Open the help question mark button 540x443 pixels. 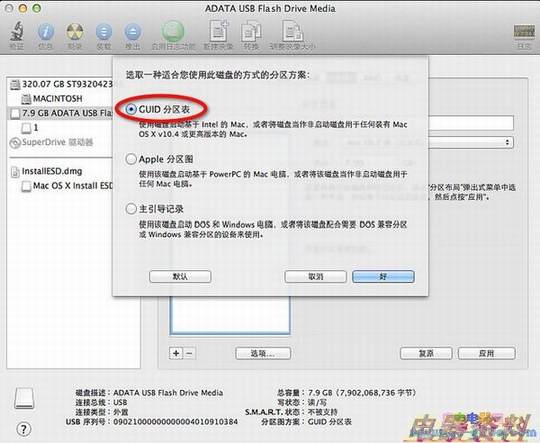pyautogui.click(x=23, y=429)
